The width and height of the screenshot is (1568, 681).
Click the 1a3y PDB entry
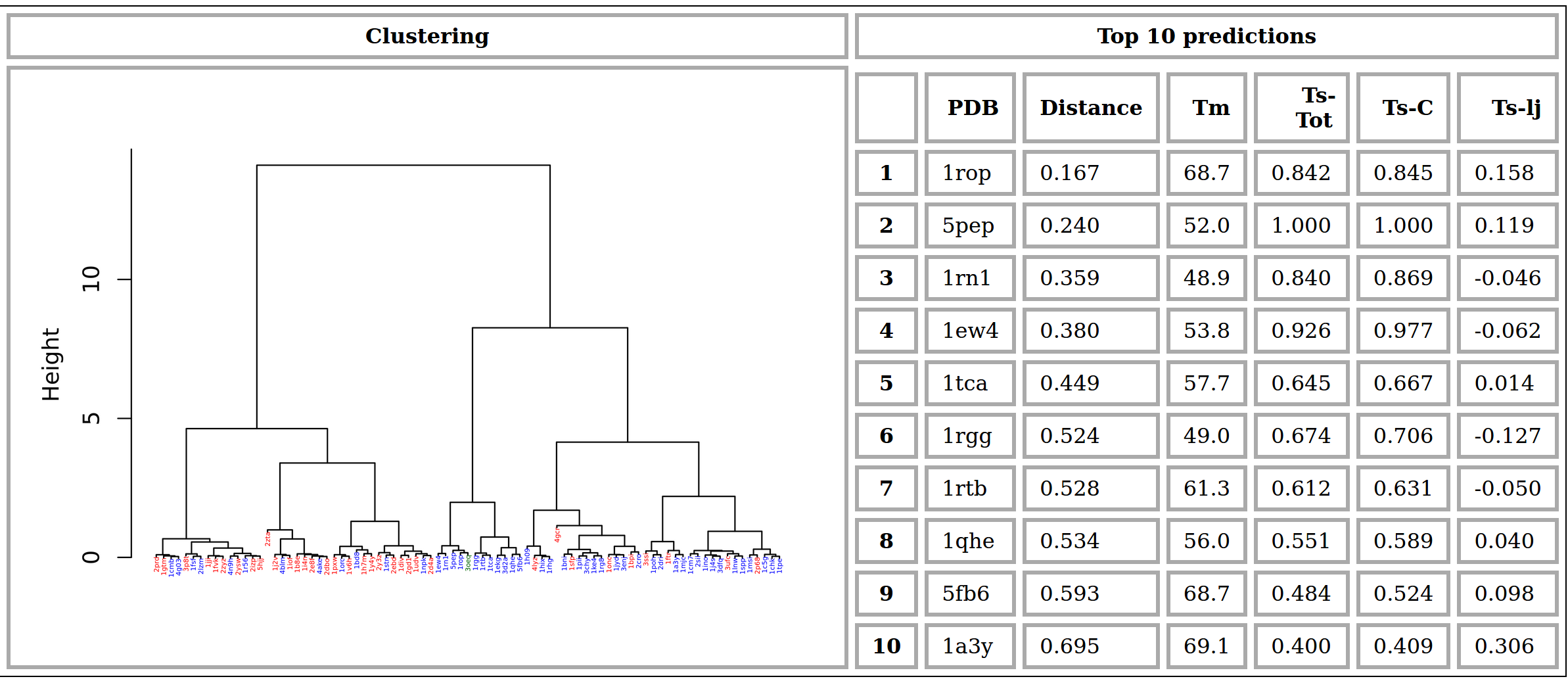click(x=967, y=646)
